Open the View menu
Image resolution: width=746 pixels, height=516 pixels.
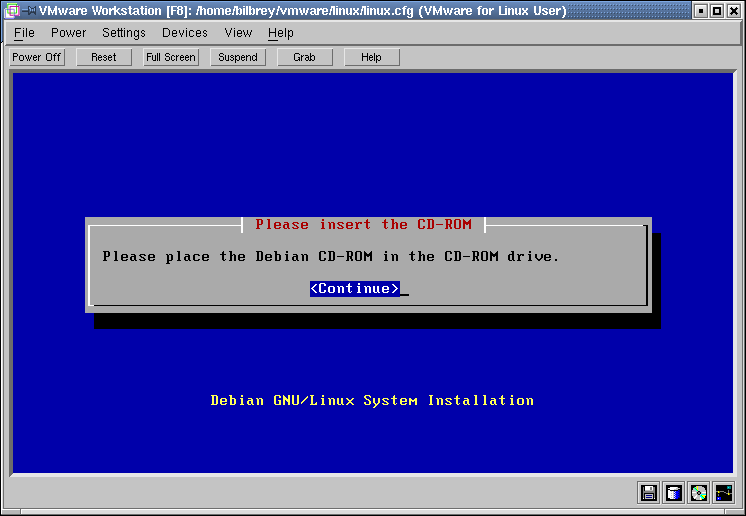click(238, 33)
